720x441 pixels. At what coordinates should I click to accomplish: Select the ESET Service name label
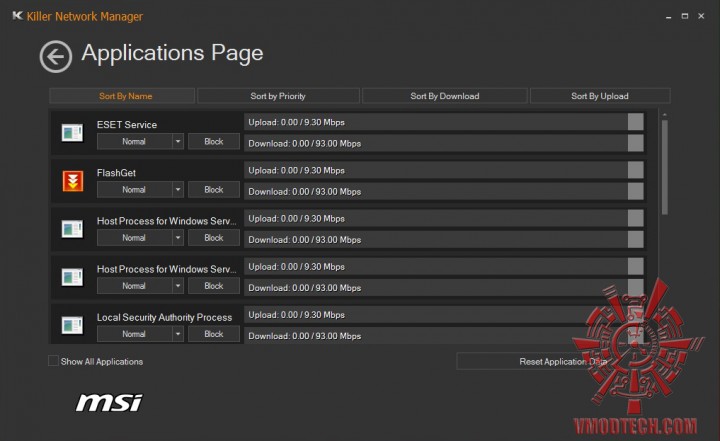click(127, 124)
